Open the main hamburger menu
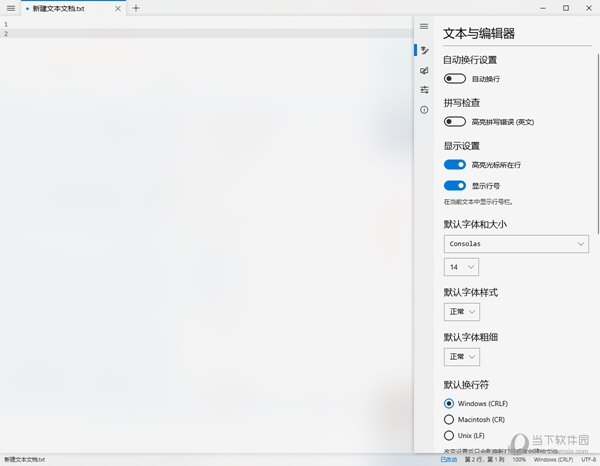600x466 pixels. click(11, 8)
